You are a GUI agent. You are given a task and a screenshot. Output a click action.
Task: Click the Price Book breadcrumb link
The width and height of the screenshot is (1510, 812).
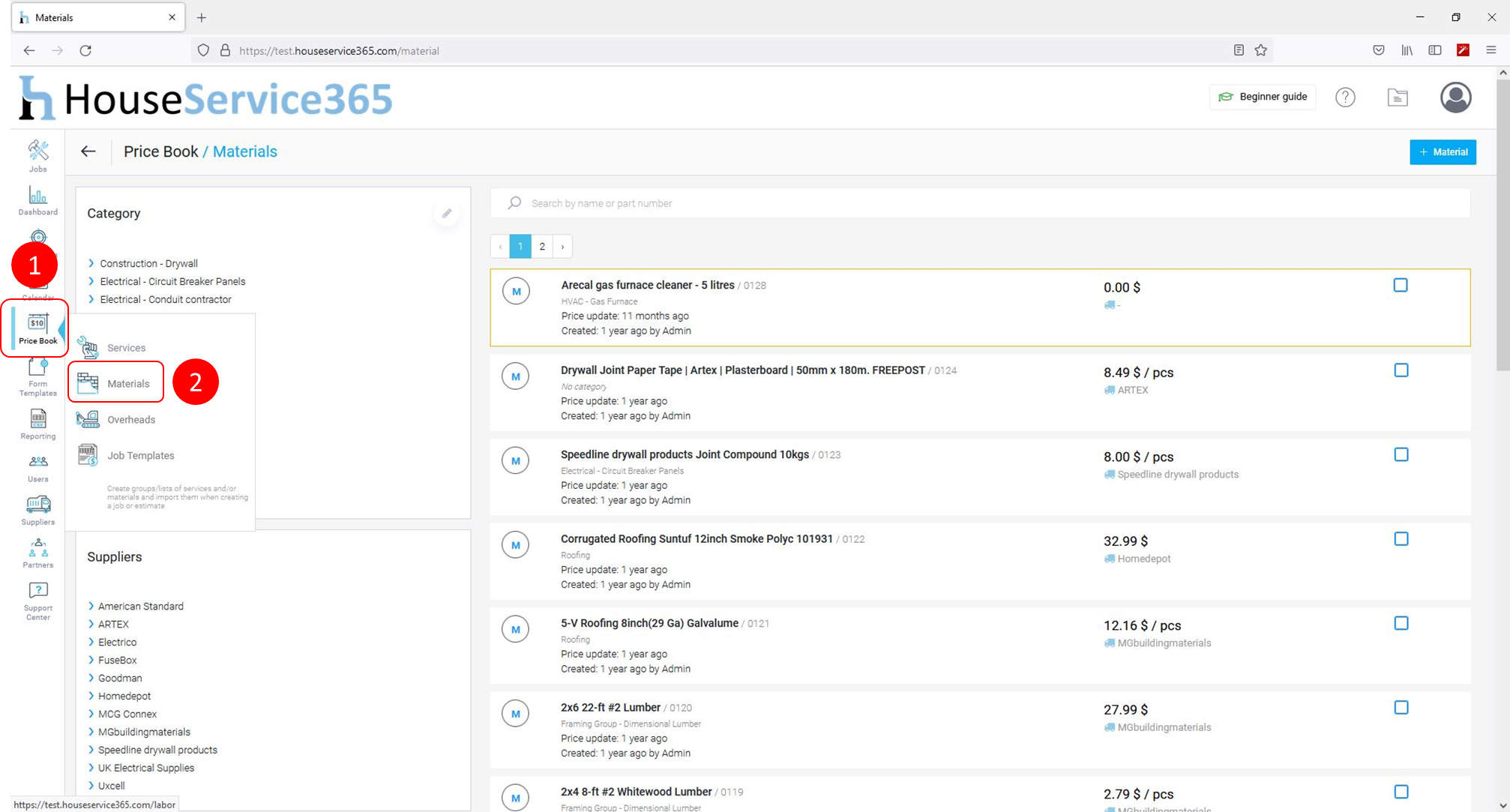point(160,151)
